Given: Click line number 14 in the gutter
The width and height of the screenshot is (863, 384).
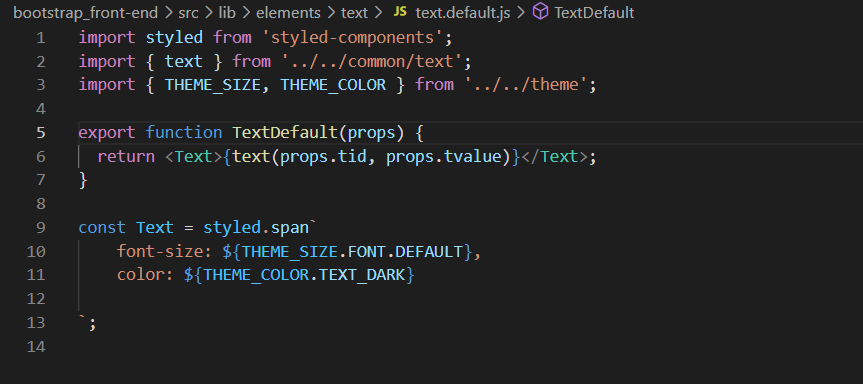Looking at the screenshot, I should click(36, 347).
